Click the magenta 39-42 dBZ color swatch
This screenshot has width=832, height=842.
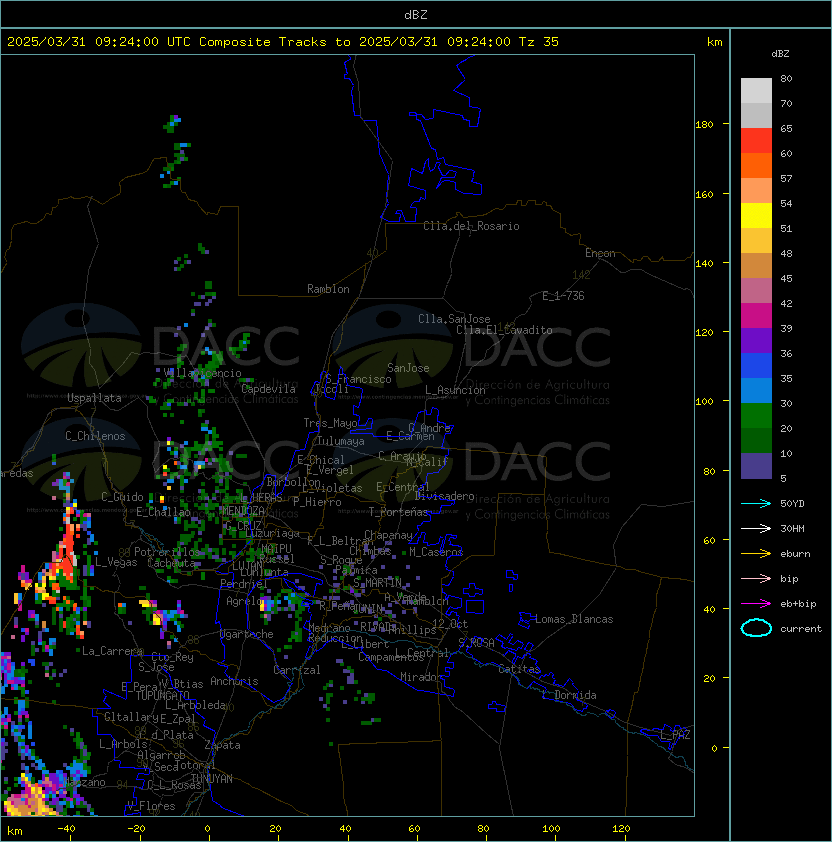(x=756, y=316)
